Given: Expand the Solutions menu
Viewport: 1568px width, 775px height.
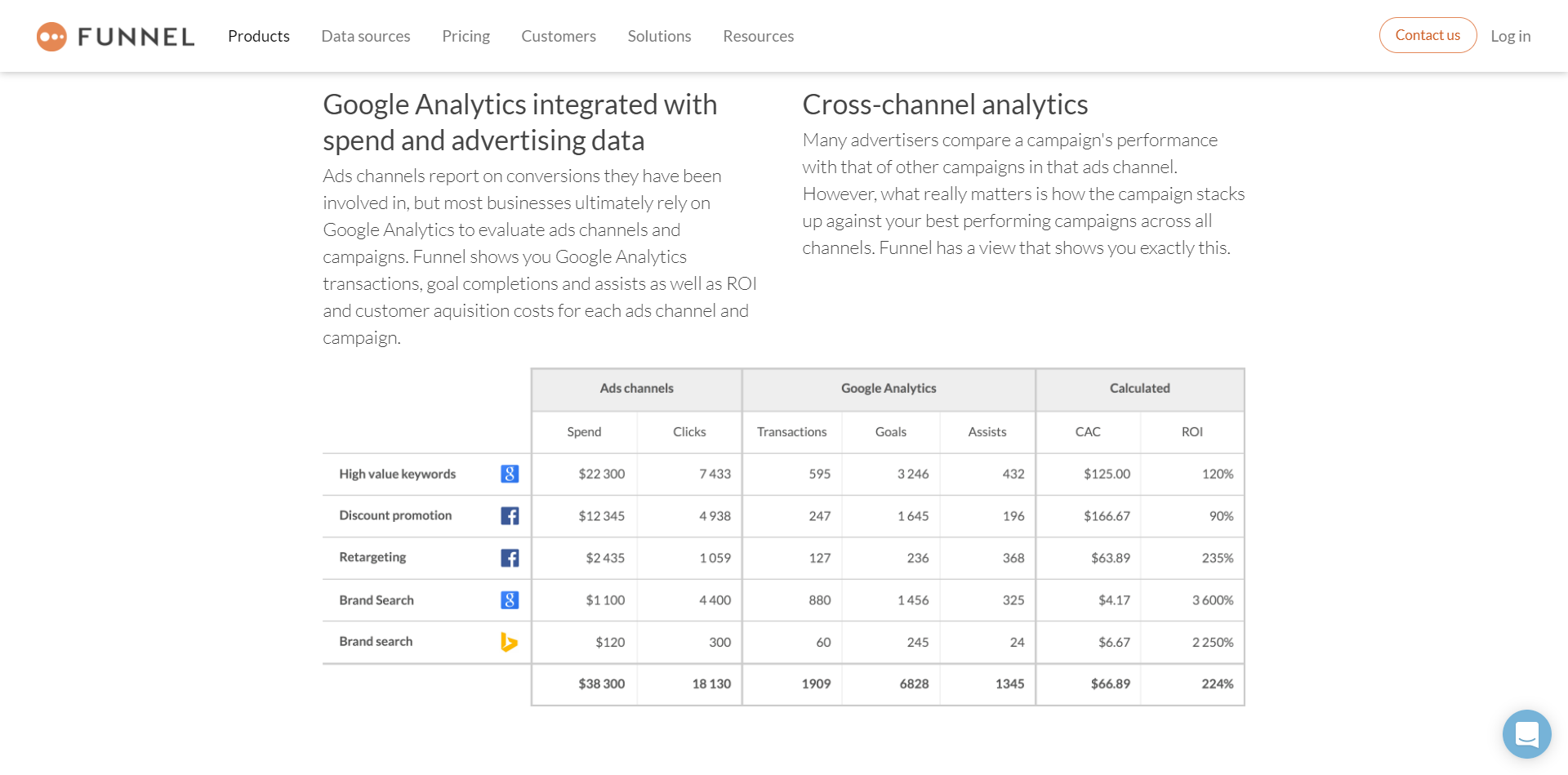Looking at the screenshot, I should (659, 36).
